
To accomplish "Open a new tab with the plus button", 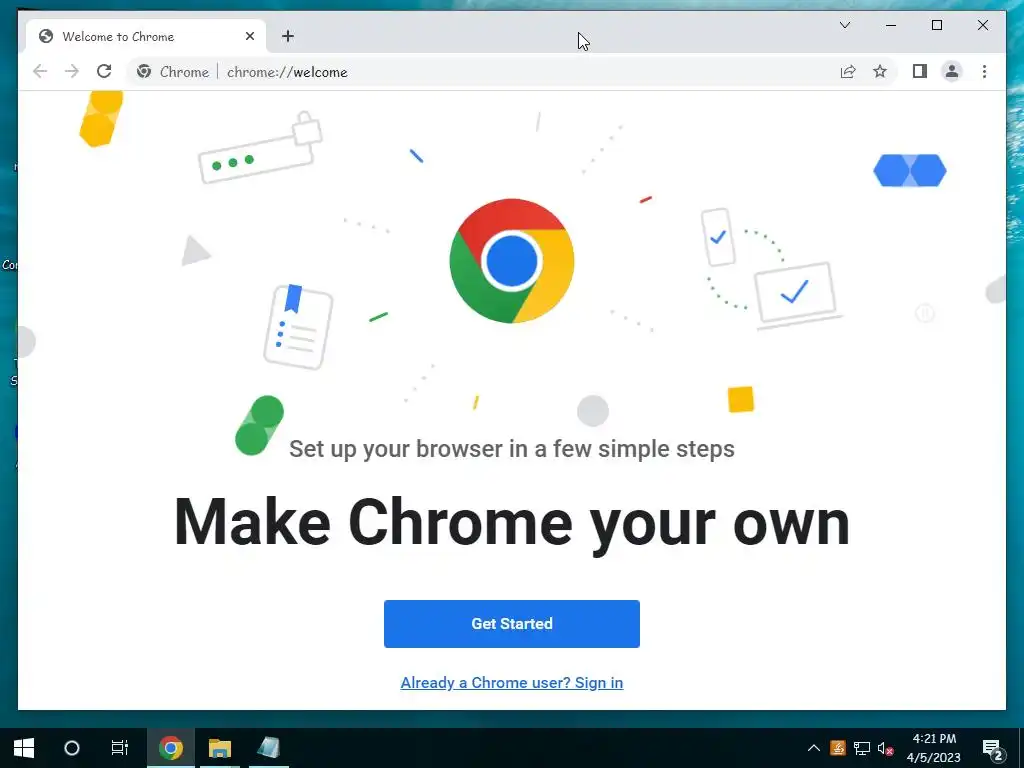I will pyautogui.click(x=288, y=36).
